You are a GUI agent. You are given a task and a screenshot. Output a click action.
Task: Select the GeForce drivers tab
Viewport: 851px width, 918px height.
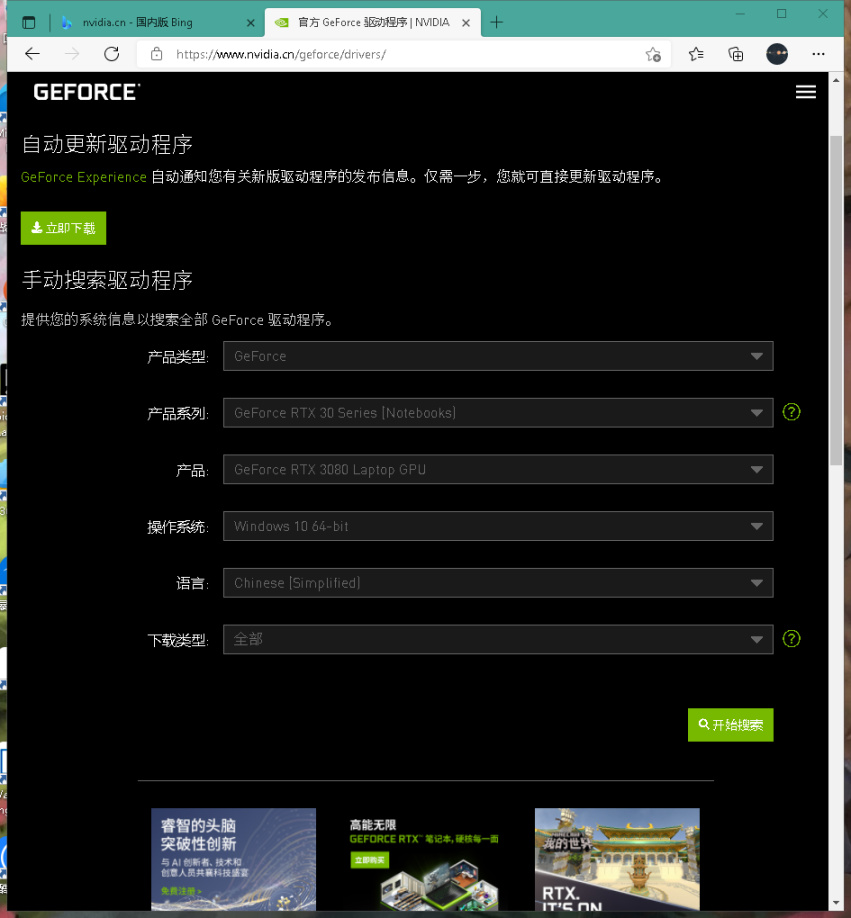click(373, 22)
